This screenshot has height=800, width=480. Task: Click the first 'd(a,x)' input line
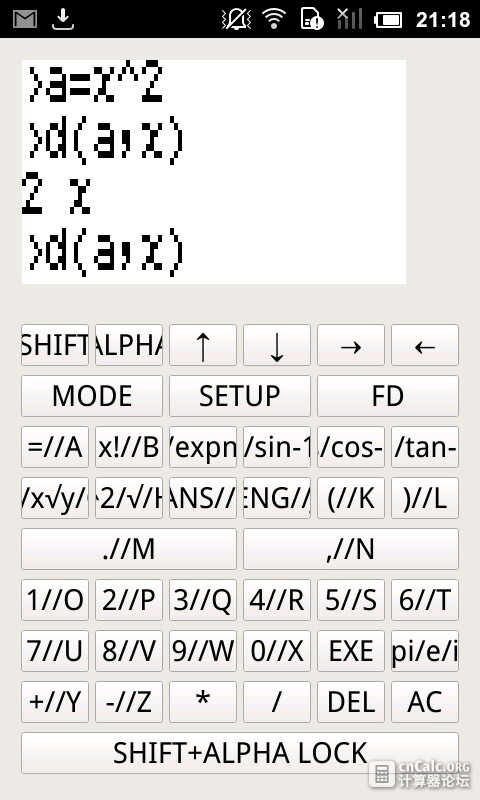click(106, 139)
